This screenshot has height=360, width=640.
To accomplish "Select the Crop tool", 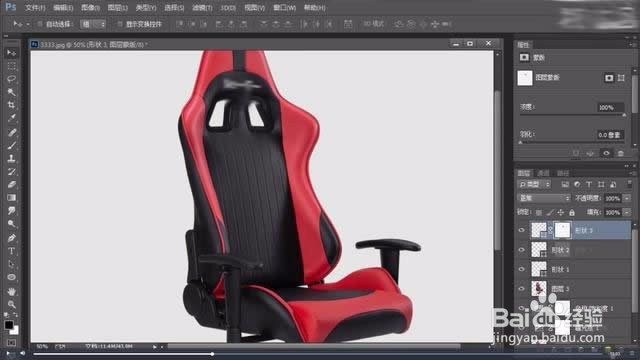I will [x=11, y=105].
